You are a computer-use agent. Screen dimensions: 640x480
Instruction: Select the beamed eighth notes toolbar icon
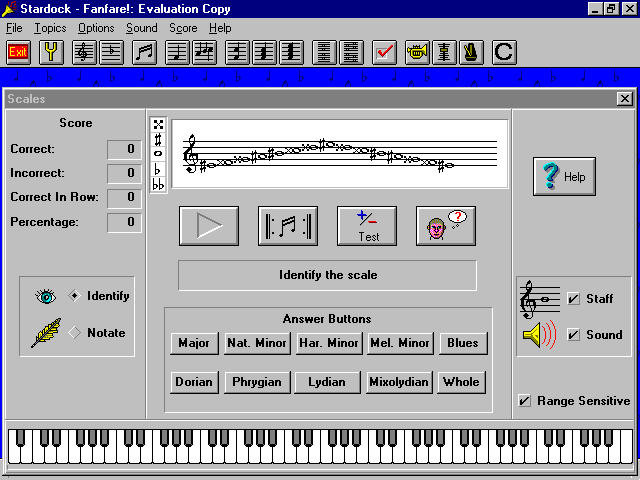(144, 52)
